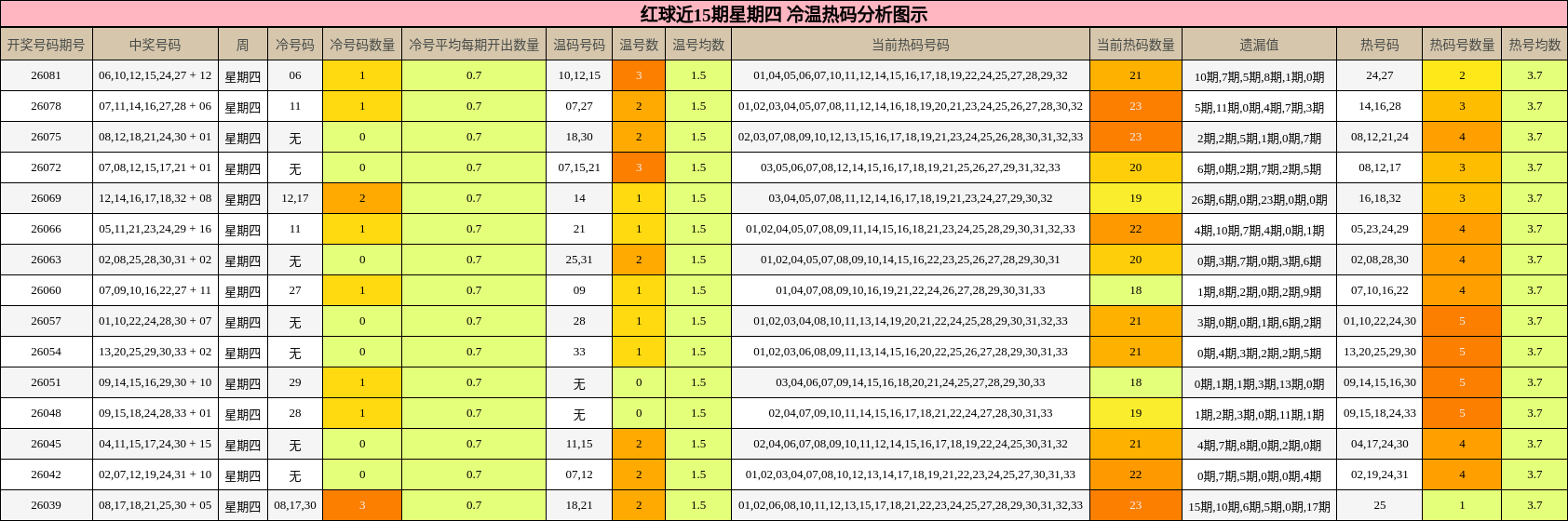Click missed values 26期,6期,0期,23期,0期,0期

point(1259,199)
